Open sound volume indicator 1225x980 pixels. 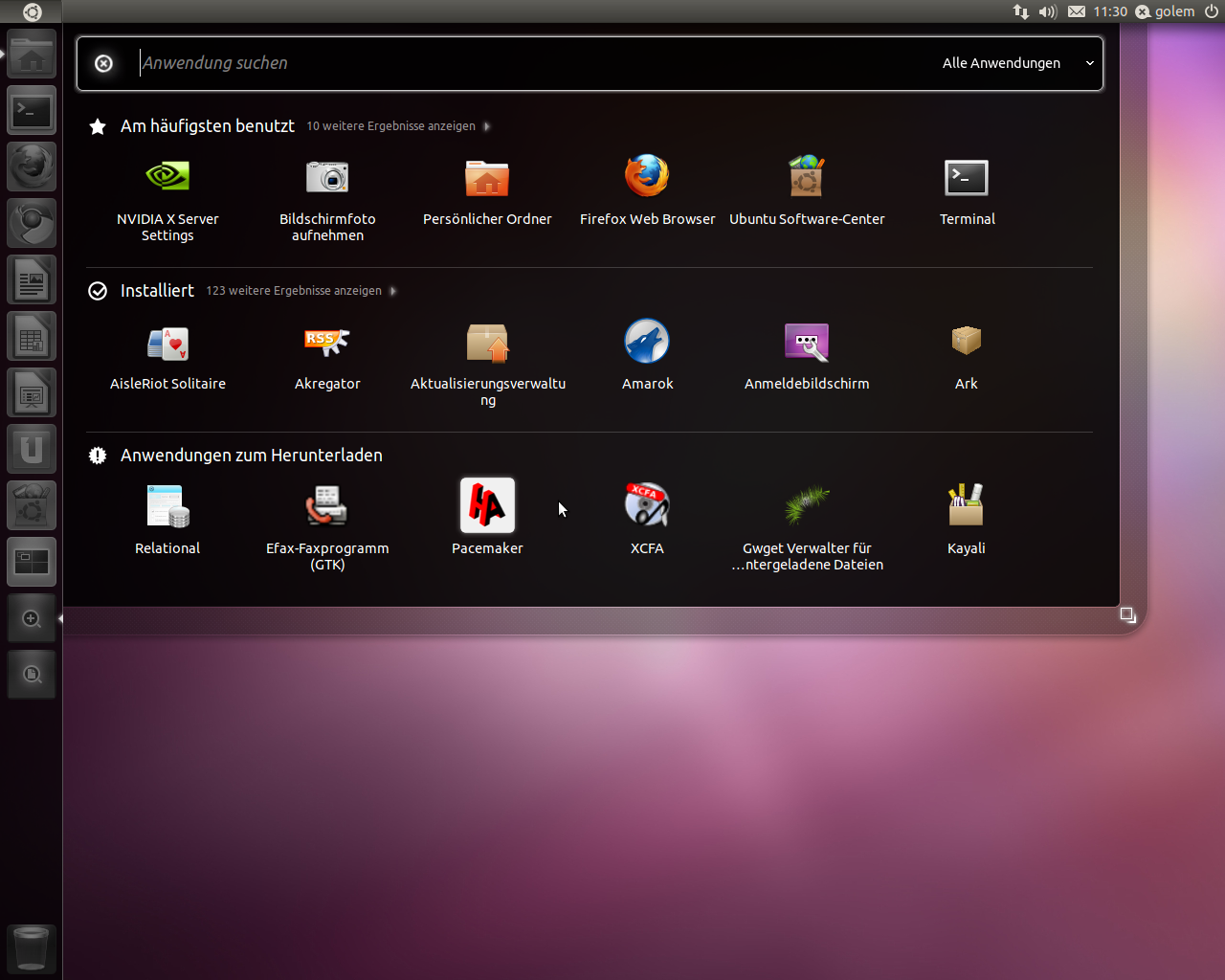(1048, 11)
